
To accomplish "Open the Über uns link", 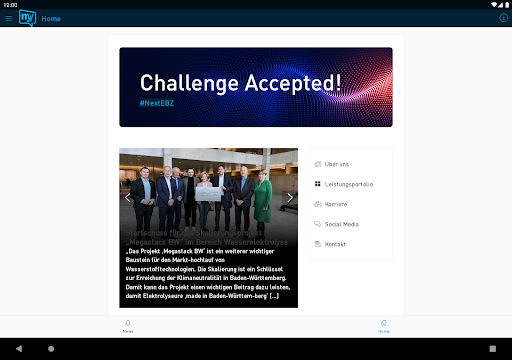I will click(x=337, y=164).
